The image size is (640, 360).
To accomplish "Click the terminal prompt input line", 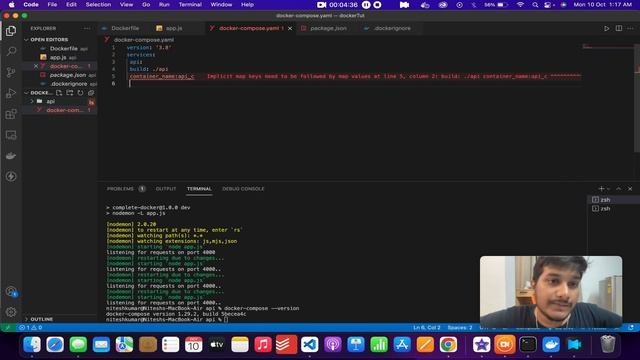I will point(167,320).
